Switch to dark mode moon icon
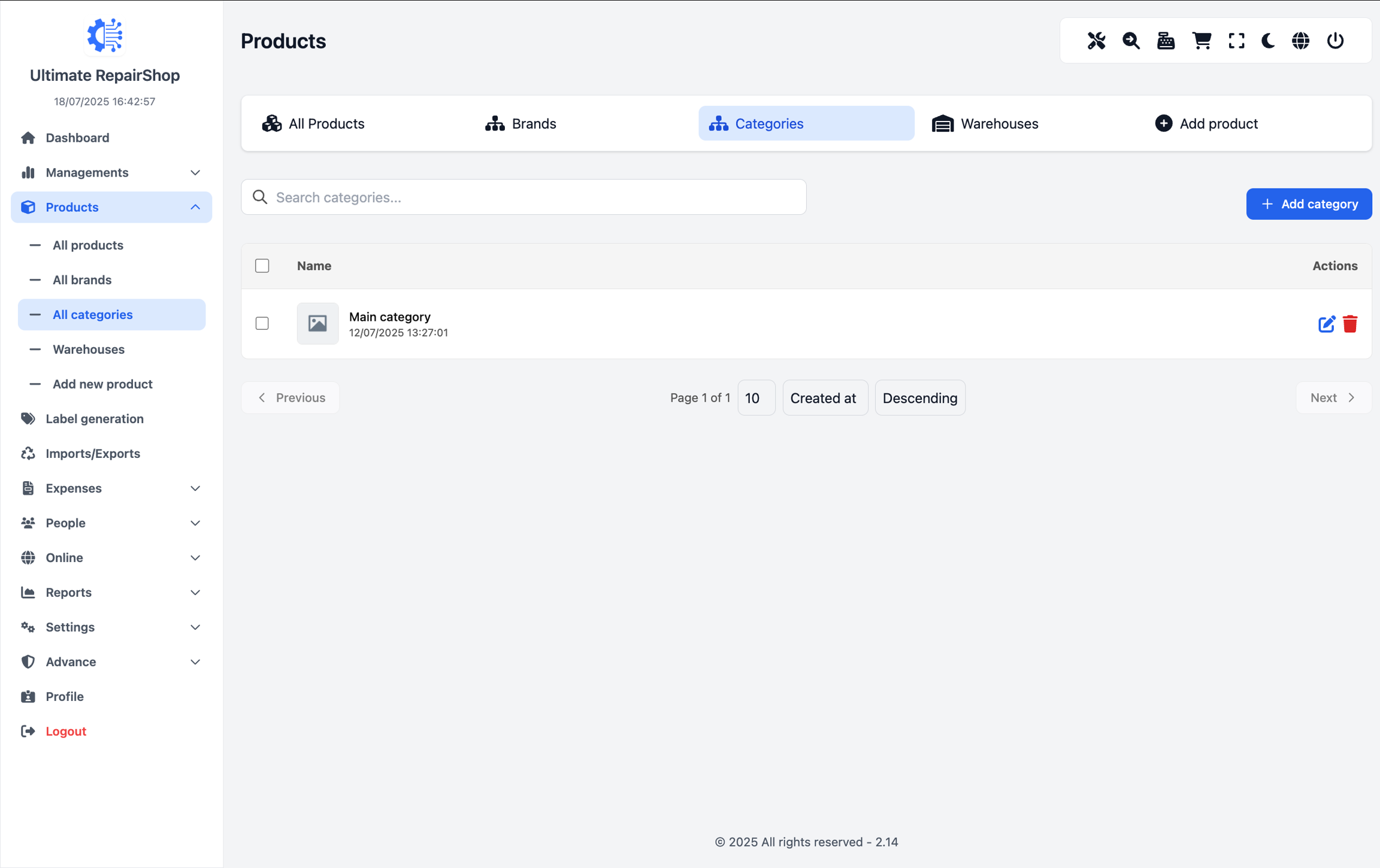1380x868 pixels. click(1268, 41)
